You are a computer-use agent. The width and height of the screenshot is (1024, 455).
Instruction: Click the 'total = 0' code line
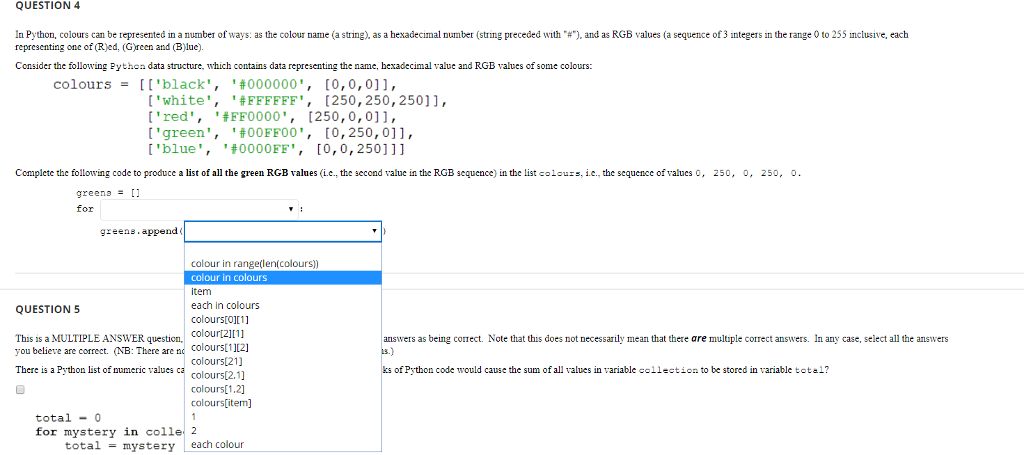click(68, 418)
